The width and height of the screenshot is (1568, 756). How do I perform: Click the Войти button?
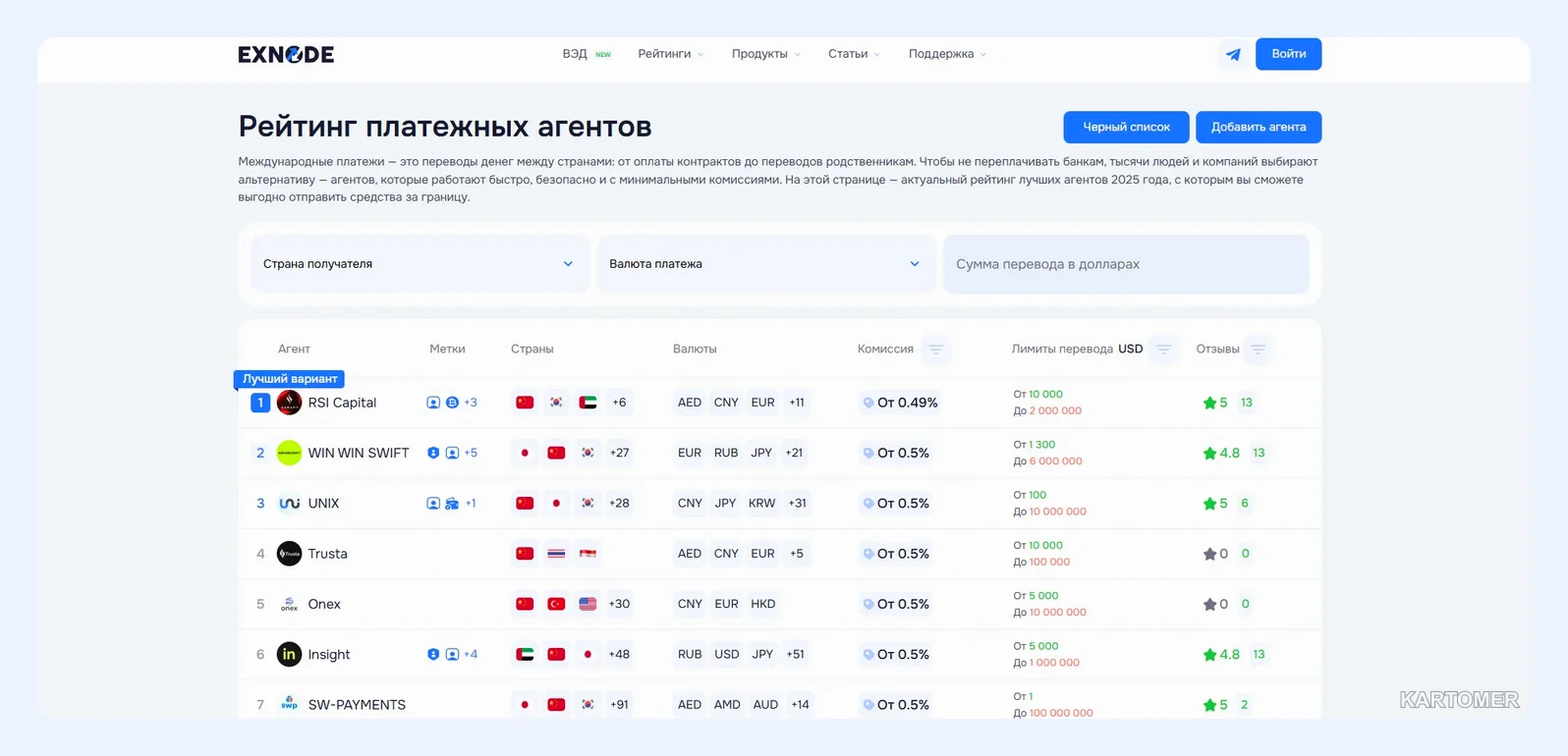(1288, 54)
